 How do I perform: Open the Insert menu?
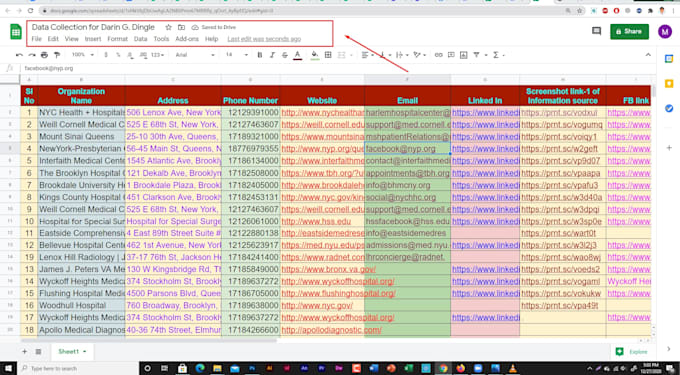[x=93, y=39]
